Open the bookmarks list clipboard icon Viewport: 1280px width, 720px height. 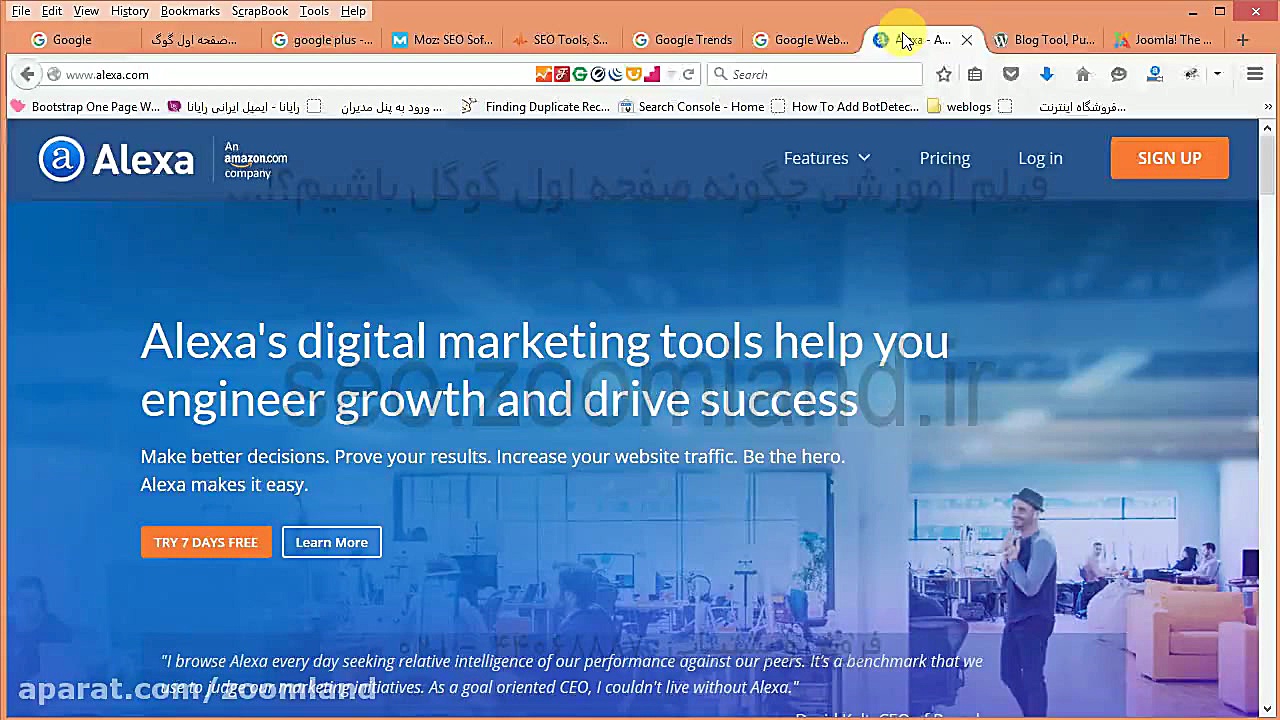point(975,74)
